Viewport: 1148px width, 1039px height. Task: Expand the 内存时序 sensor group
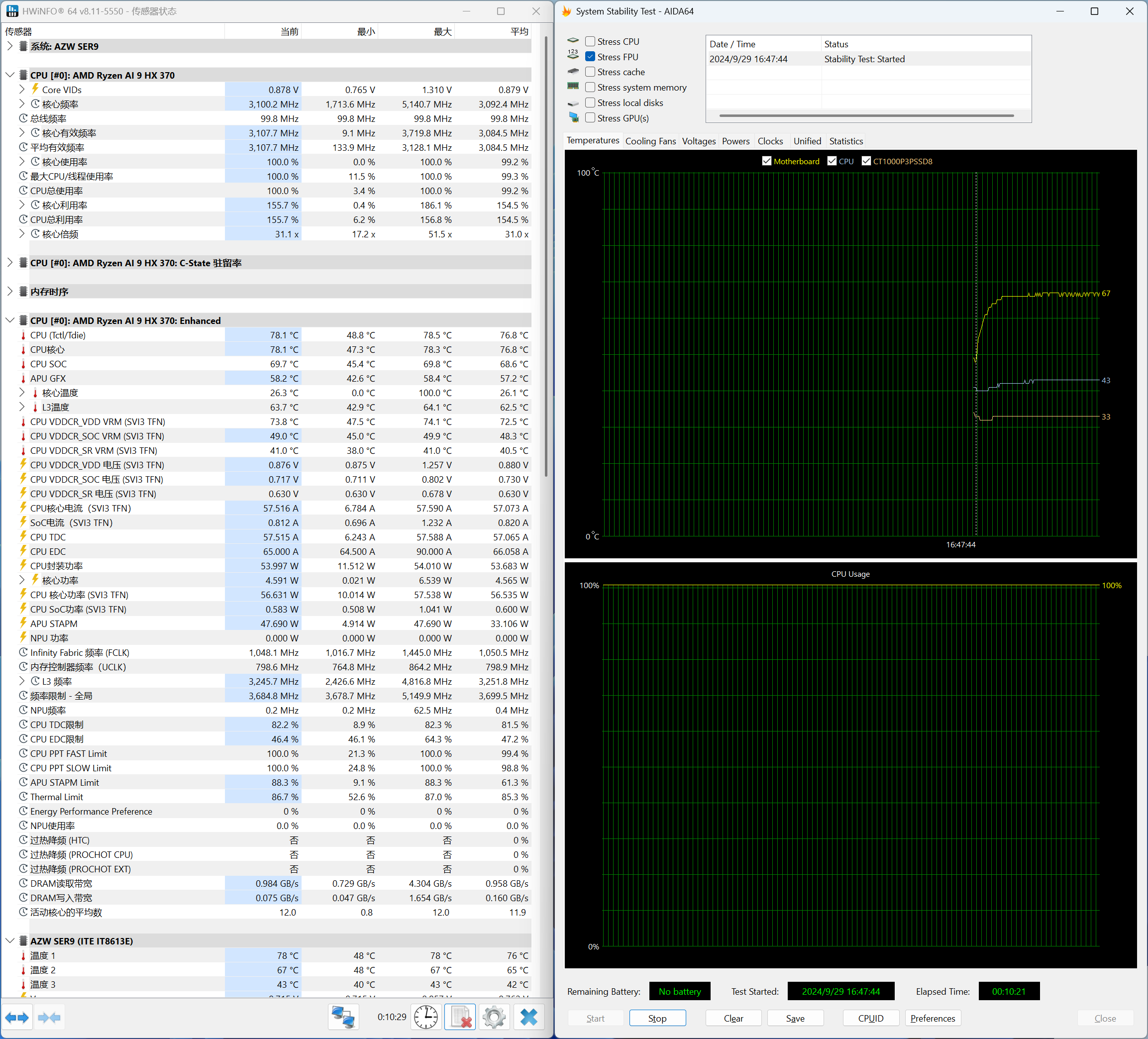9,292
